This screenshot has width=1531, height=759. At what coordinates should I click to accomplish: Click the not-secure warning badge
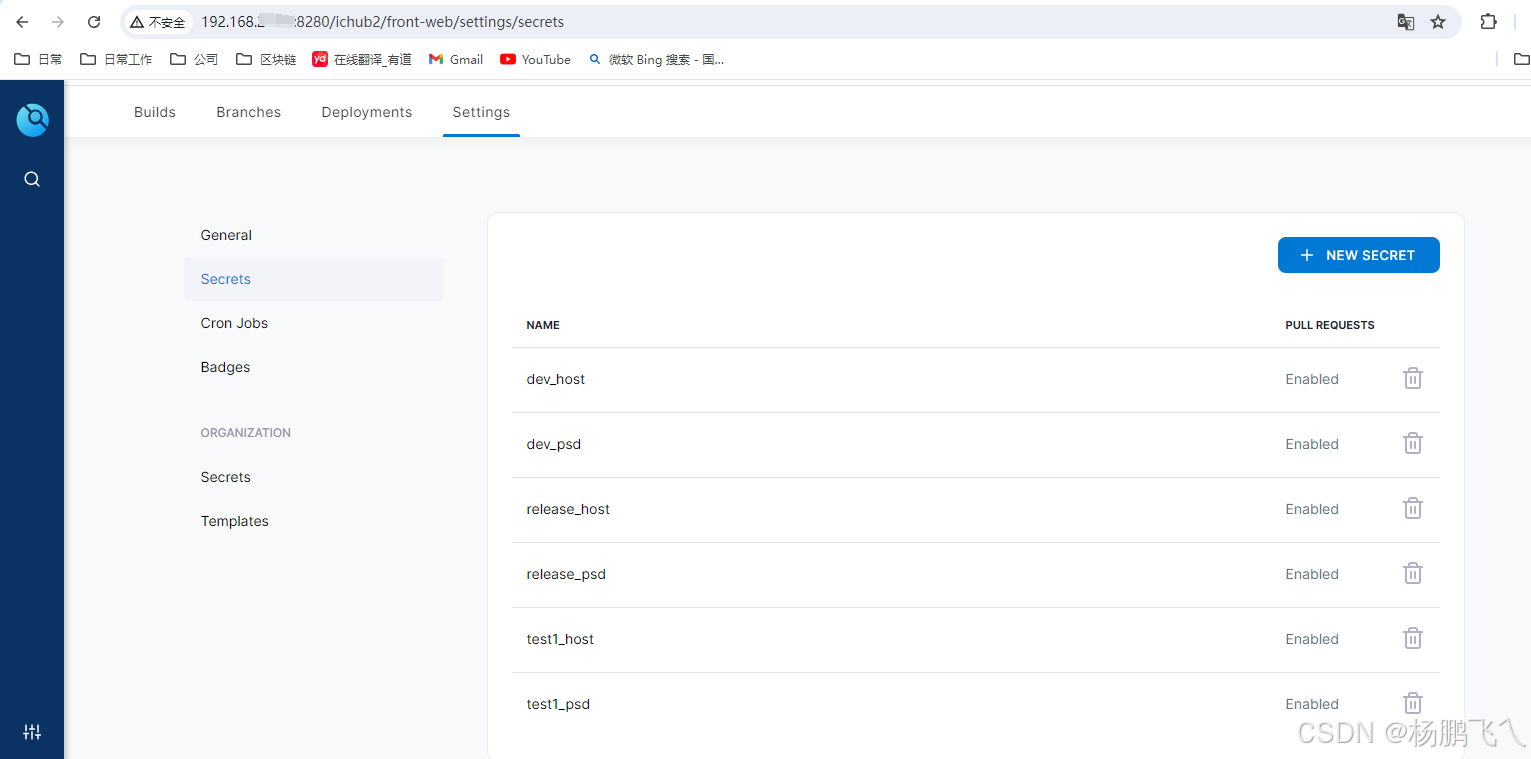158,22
